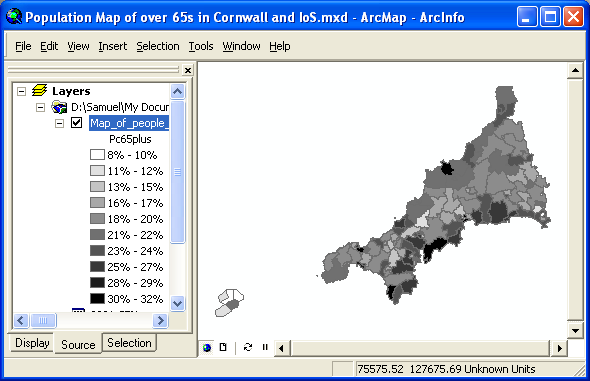The width and height of the screenshot is (590, 381).
Task: Click the 23% - 24% legend swatch
Action: [97, 250]
